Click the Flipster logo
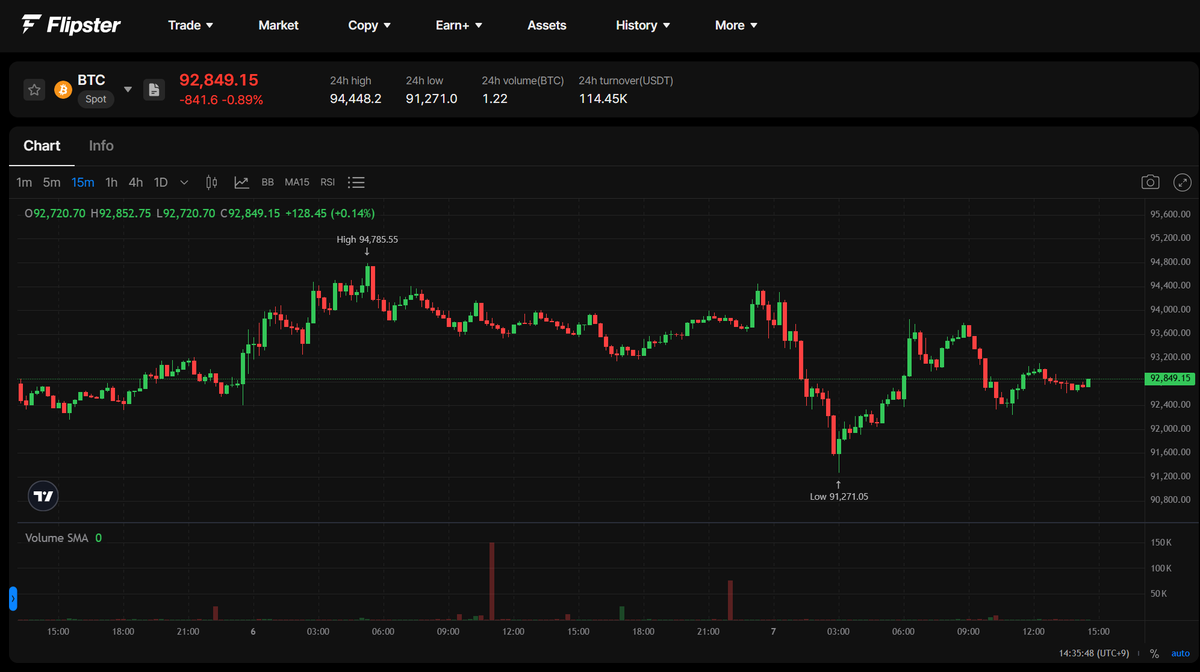The width and height of the screenshot is (1200, 672). (x=70, y=25)
